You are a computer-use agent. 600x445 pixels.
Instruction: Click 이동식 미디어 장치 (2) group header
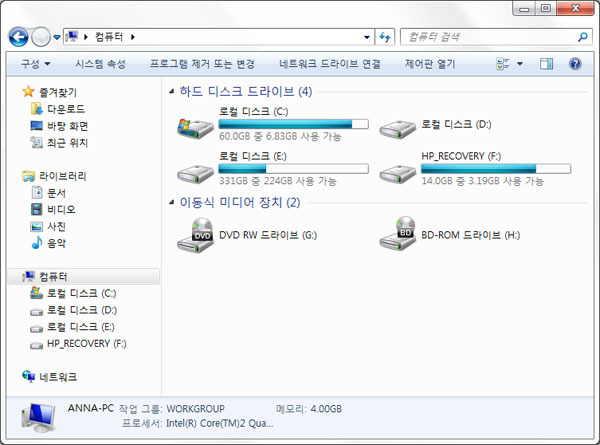pyautogui.click(x=240, y=202)
